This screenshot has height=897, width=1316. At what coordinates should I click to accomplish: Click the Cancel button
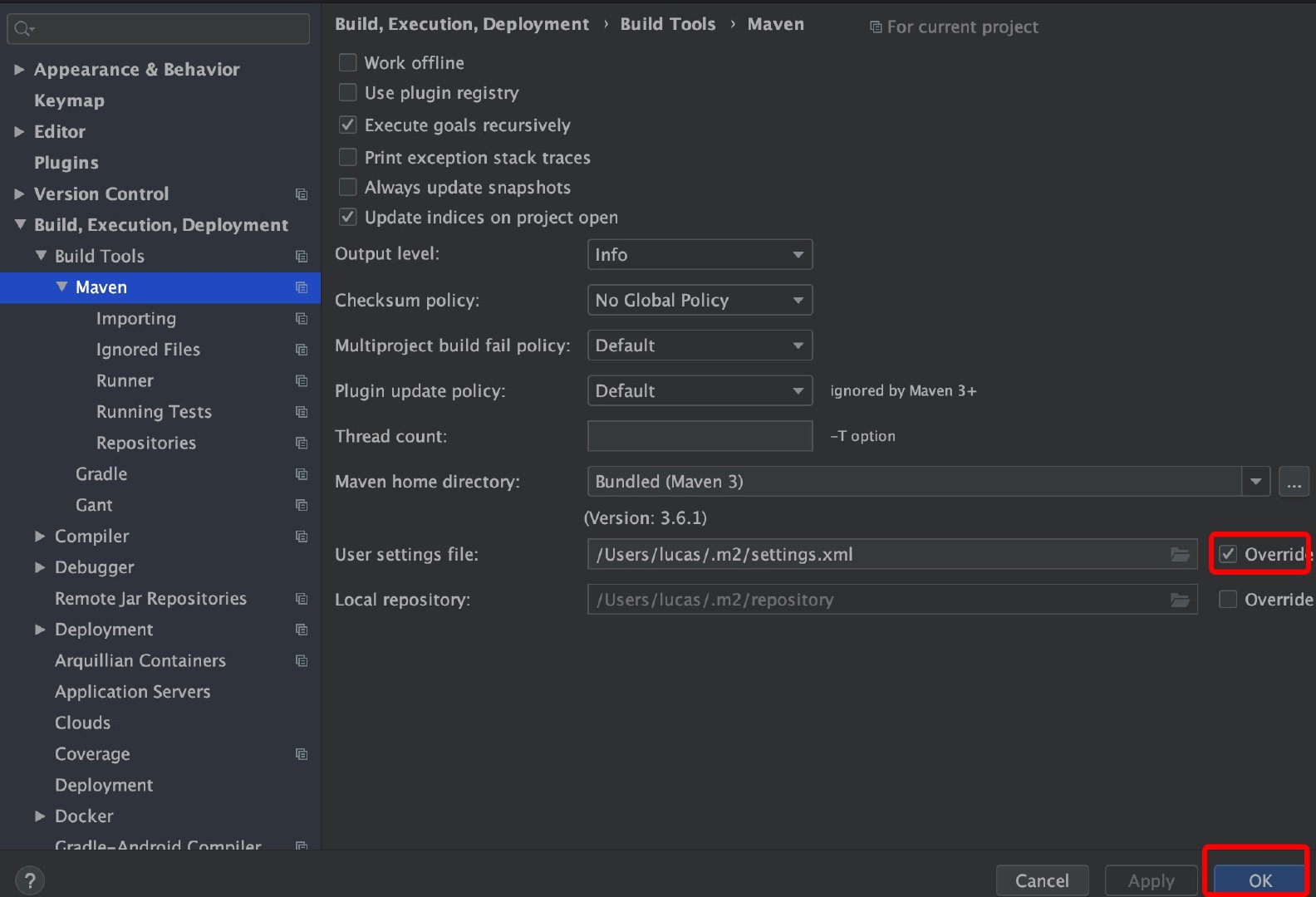pyautogui.click(x=1042, y=880)
